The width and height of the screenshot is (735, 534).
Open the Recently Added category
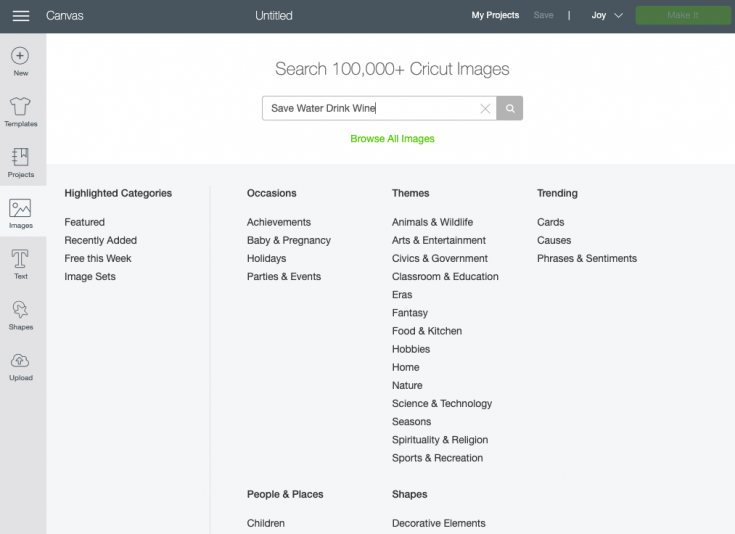[101, 240]
